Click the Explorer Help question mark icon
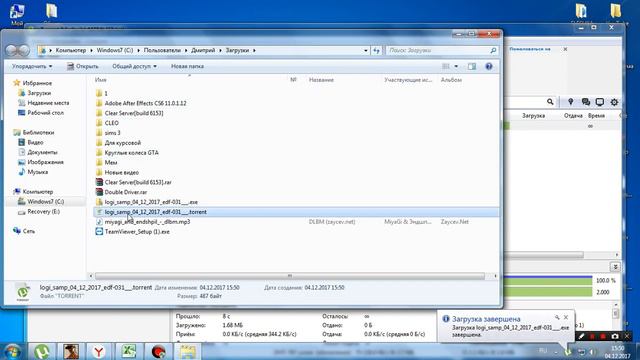This screenshot has height=360, width=640. (x=489, y=66)
